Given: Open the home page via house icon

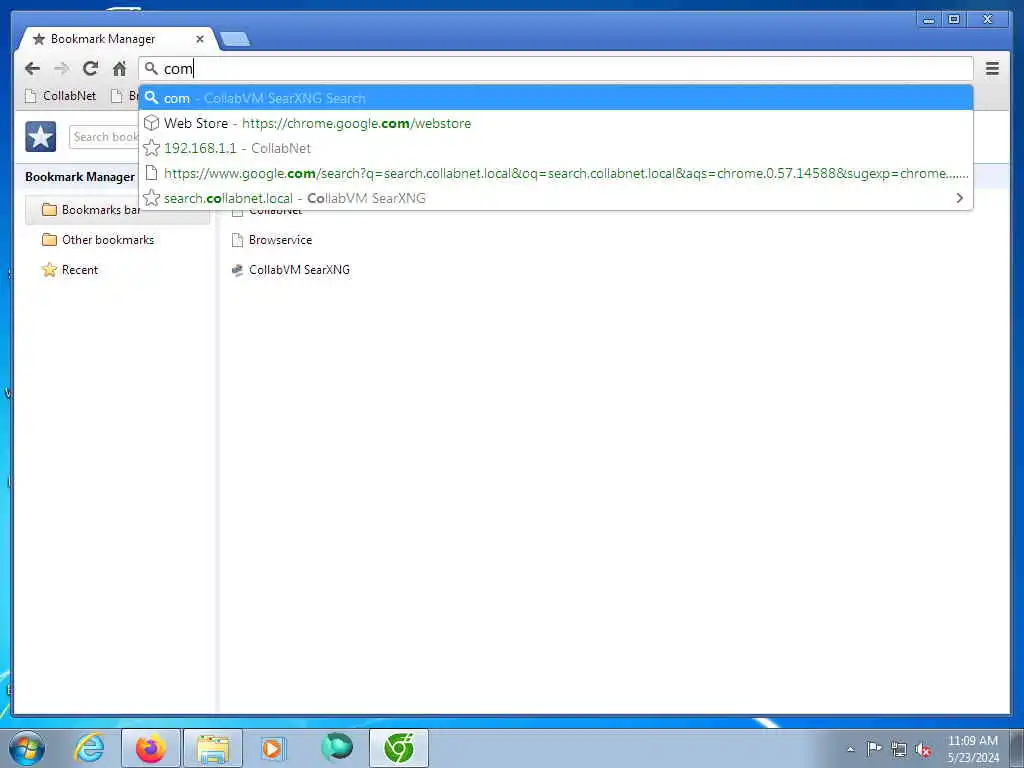Looking at the screenshot, I should pos(120,69).
